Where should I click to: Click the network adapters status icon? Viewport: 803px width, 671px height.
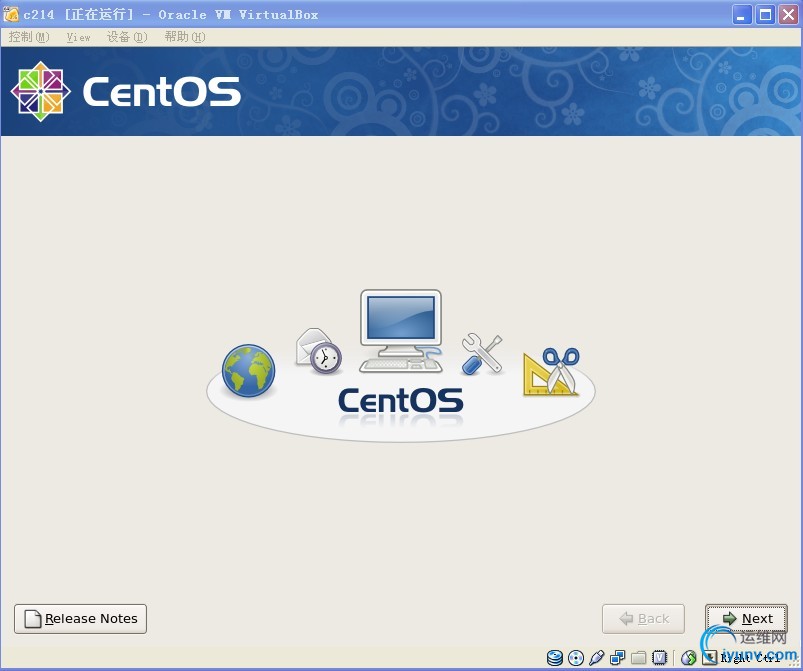(x=618, y=658)
